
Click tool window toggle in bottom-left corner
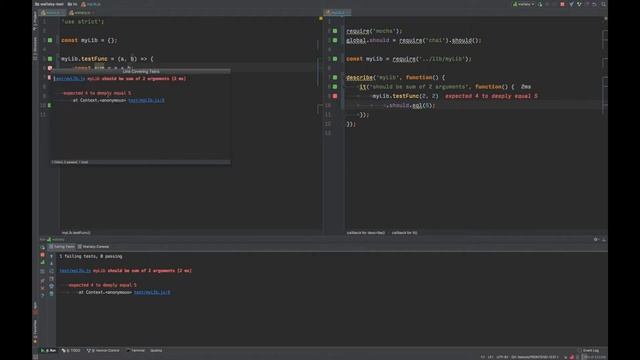coord(36,357)
